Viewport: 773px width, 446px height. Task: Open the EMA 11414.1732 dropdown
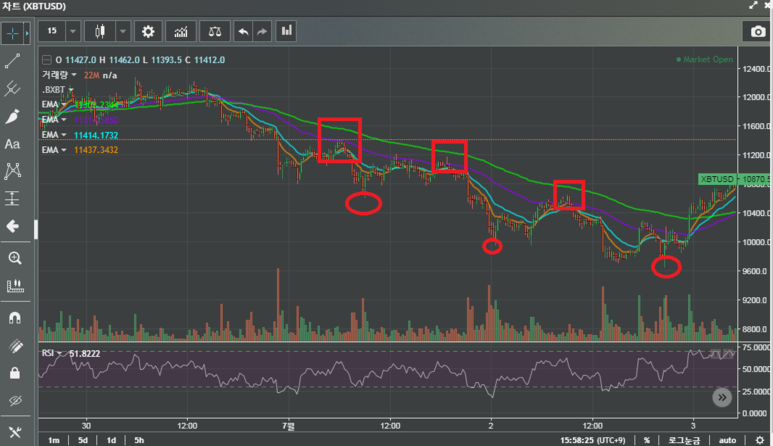(x=64, y=135)
